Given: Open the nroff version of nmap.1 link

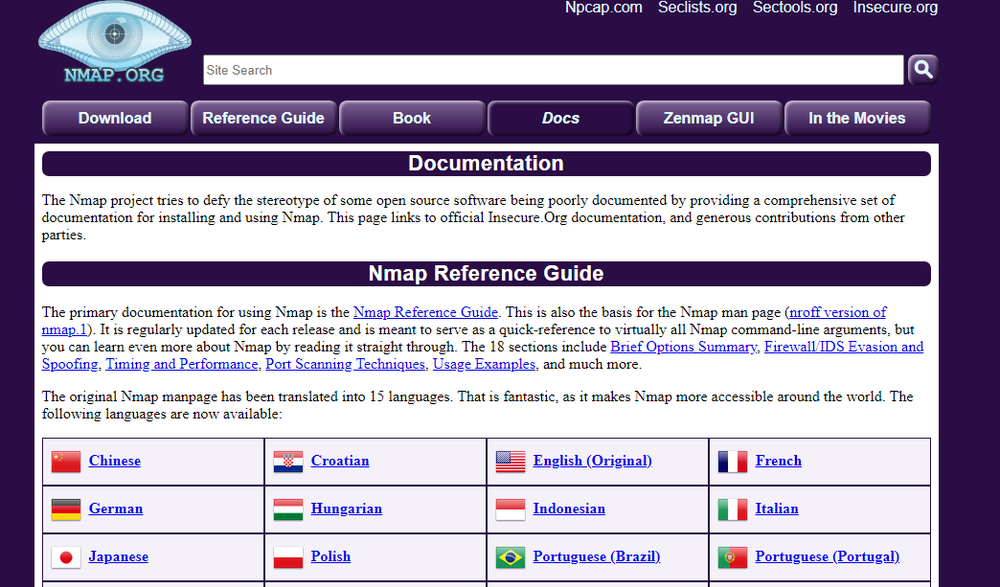Looking at the screenshot, I should point(837,312).
